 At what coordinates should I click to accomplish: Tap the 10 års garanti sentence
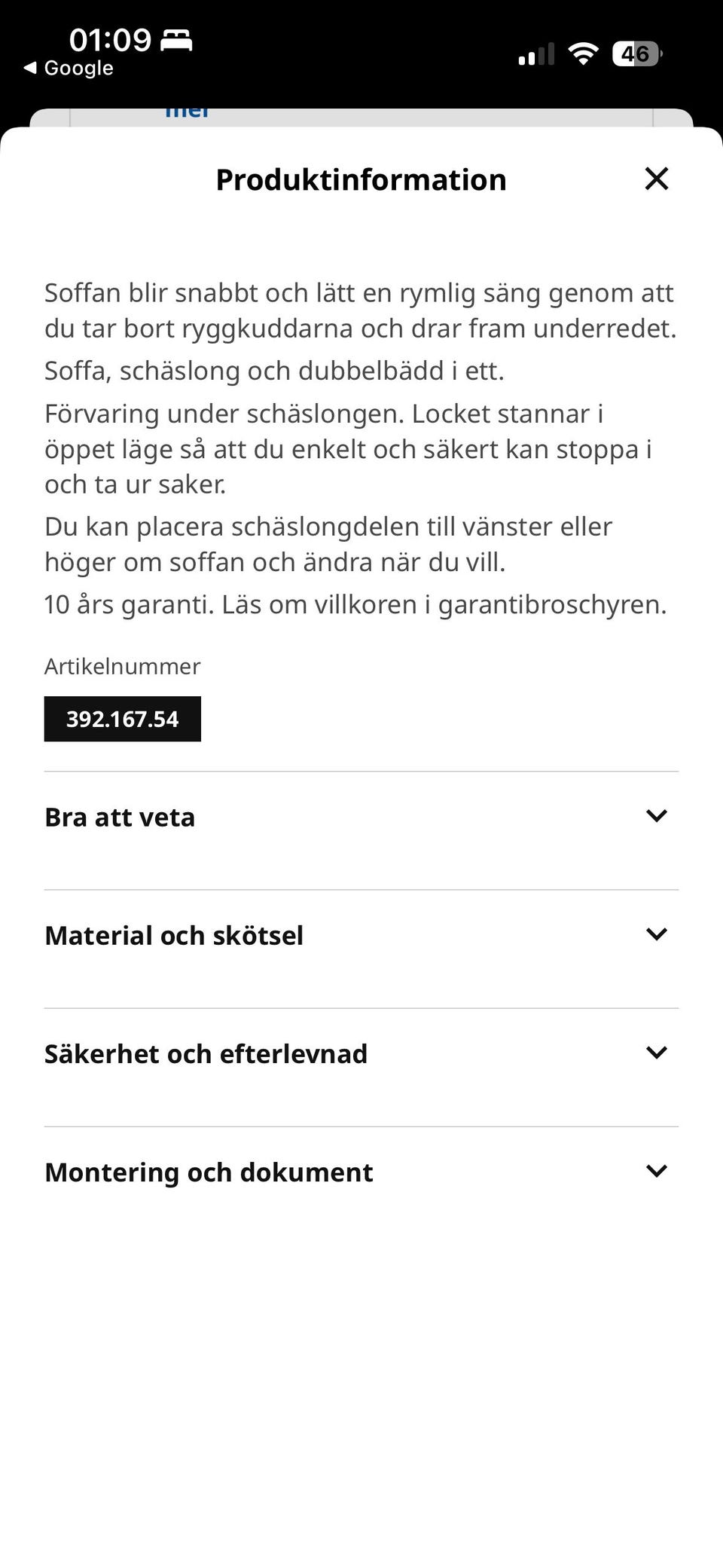coord(355,604)
